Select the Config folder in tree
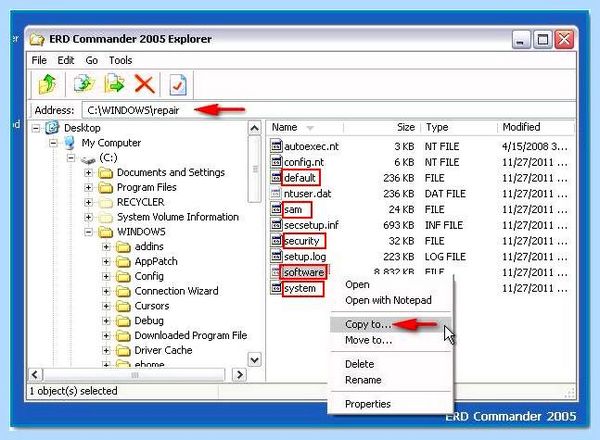 coord(149,276)
